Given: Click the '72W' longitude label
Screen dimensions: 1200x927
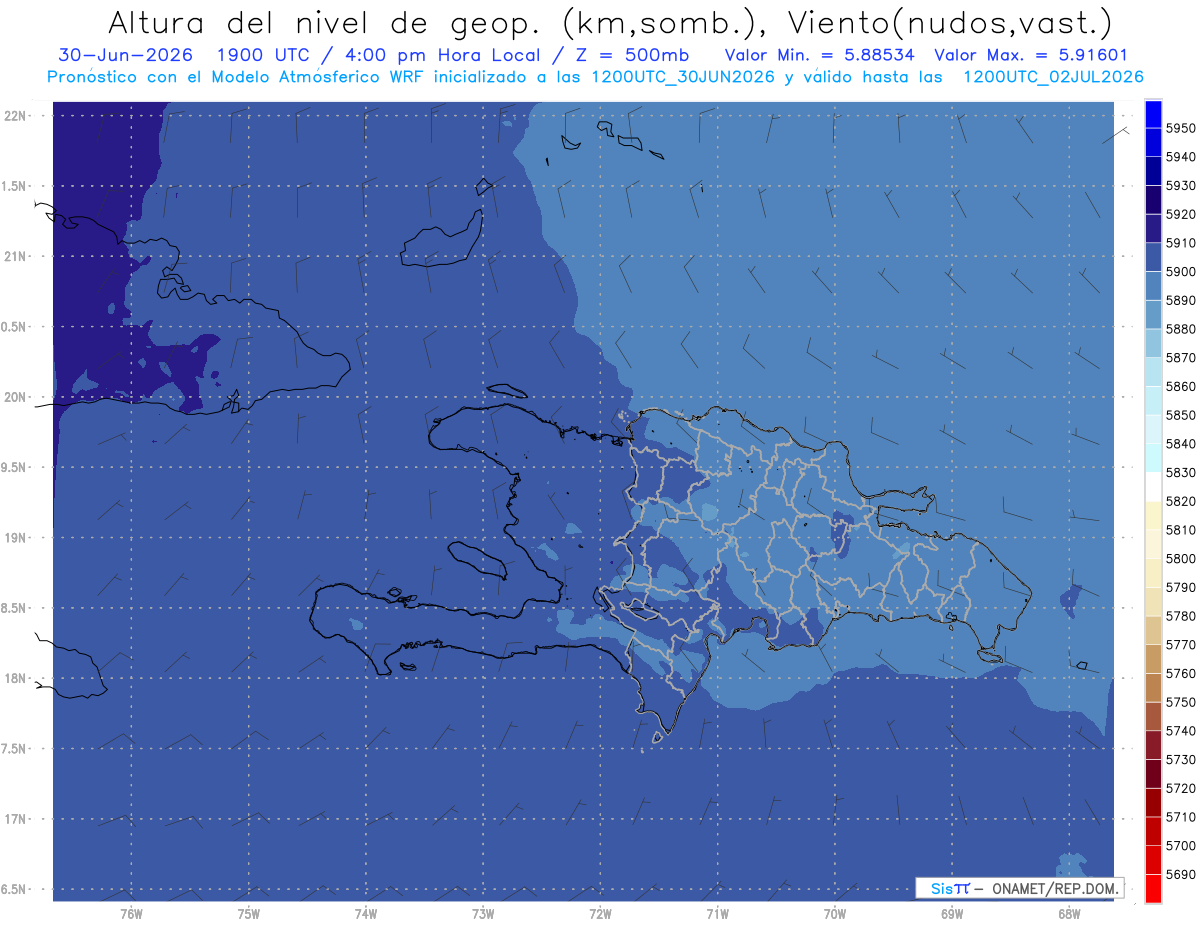Looking at the screenshot, I should pyautogui.click(x=600, y=914).
